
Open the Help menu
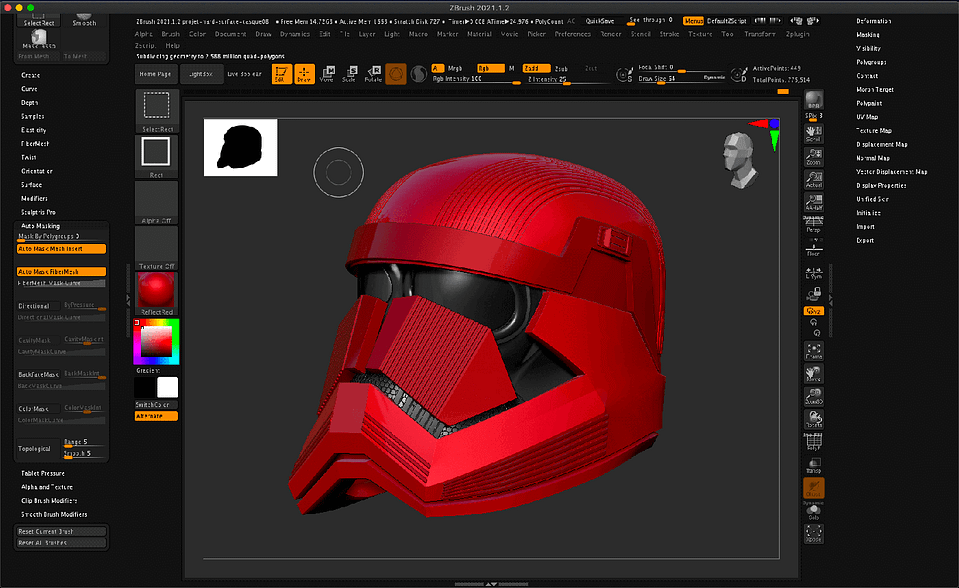172,46
